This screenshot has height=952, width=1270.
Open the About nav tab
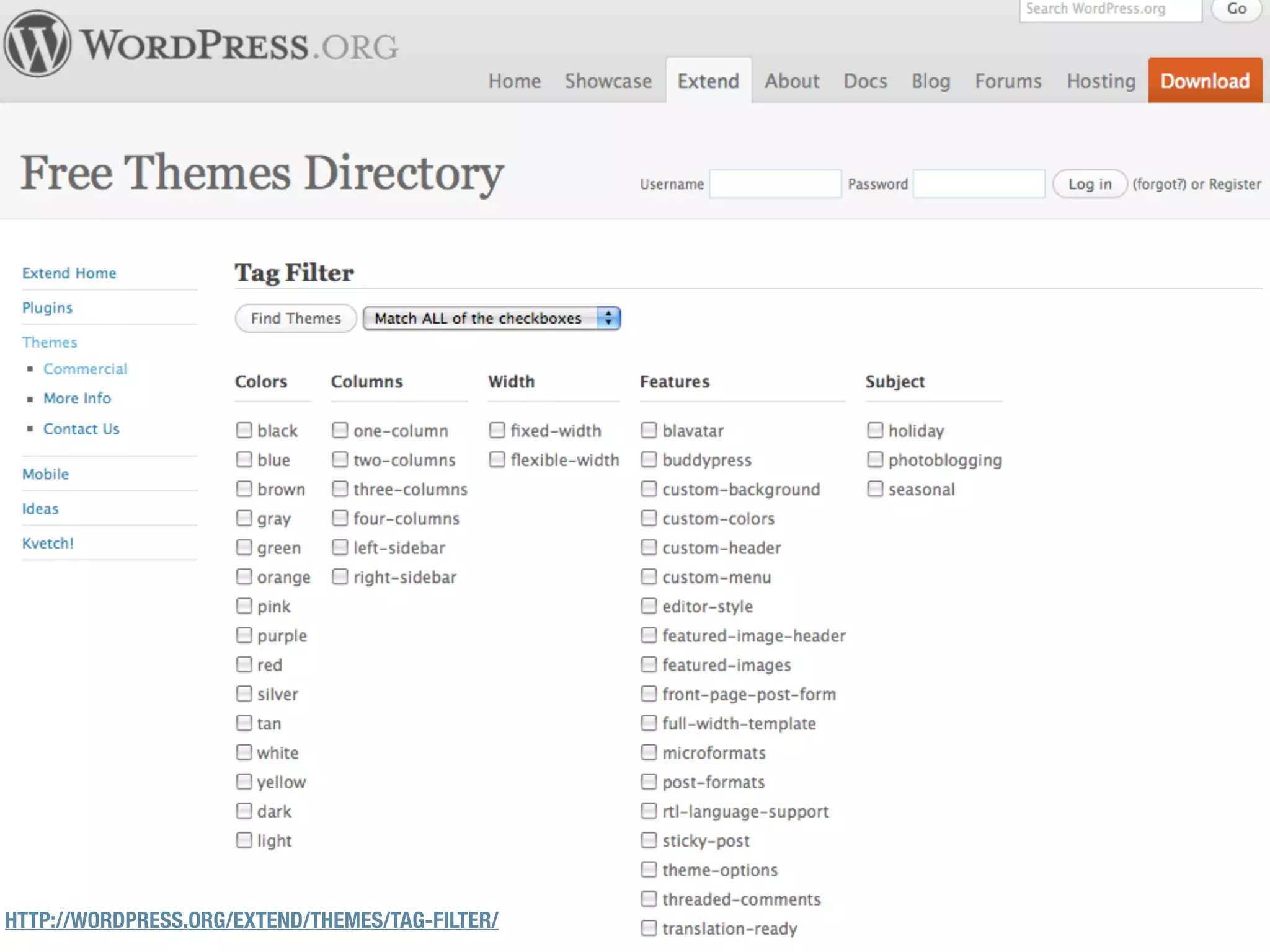792,81
